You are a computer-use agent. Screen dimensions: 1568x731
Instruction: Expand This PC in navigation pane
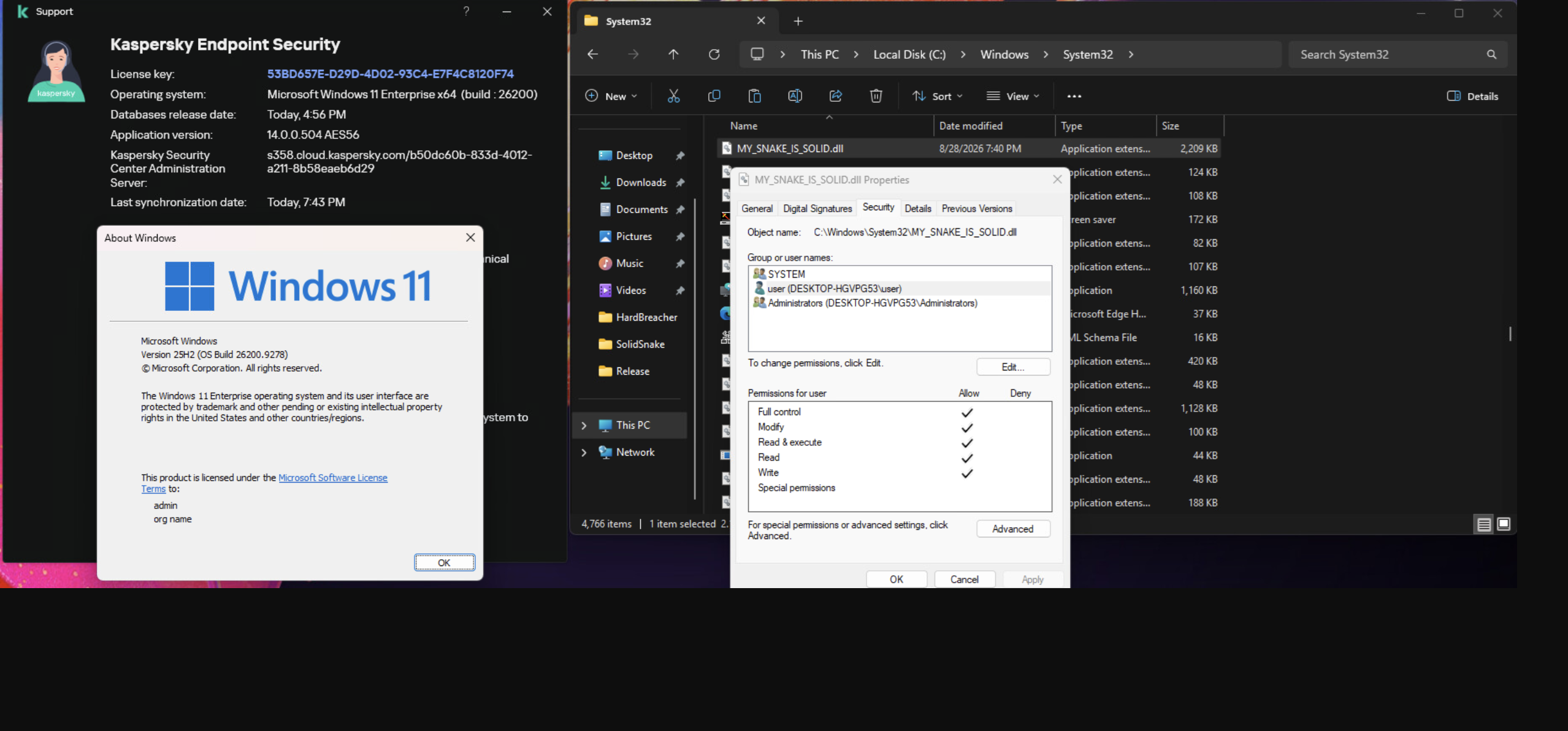[x=584, y=426]
